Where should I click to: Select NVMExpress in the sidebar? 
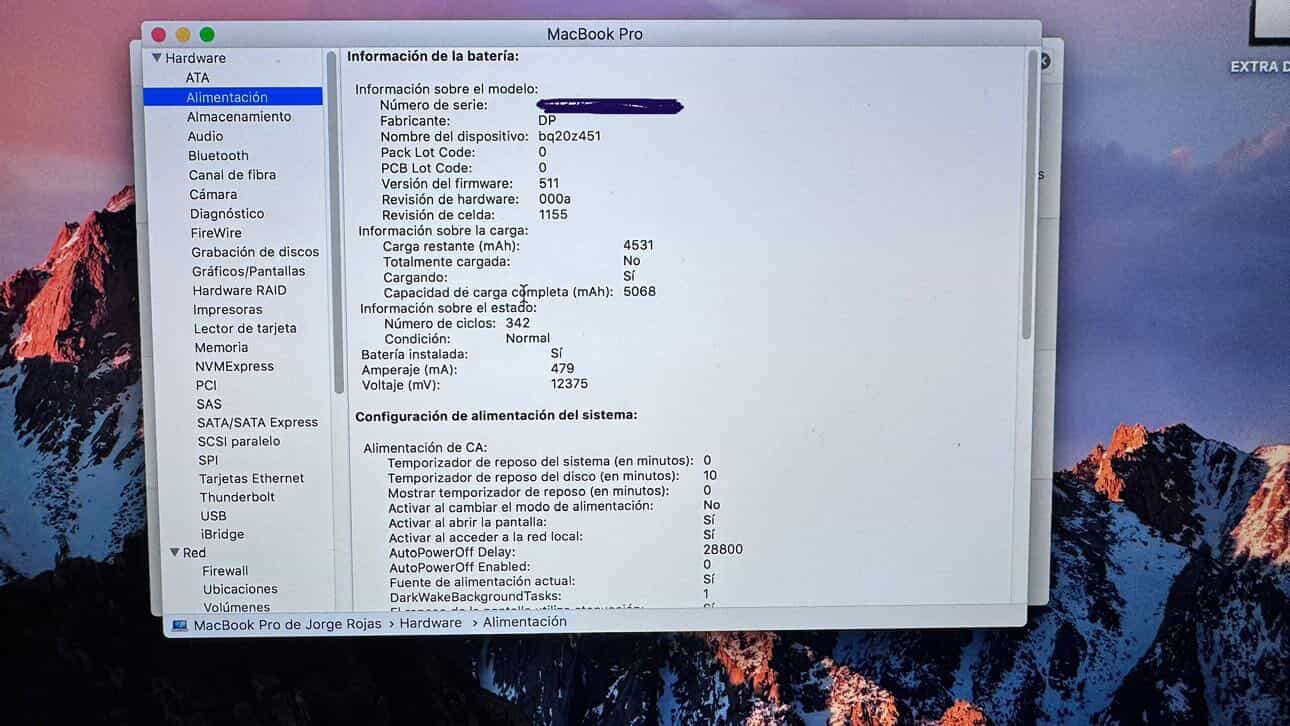pyautogui.click(x=234, y=366)
